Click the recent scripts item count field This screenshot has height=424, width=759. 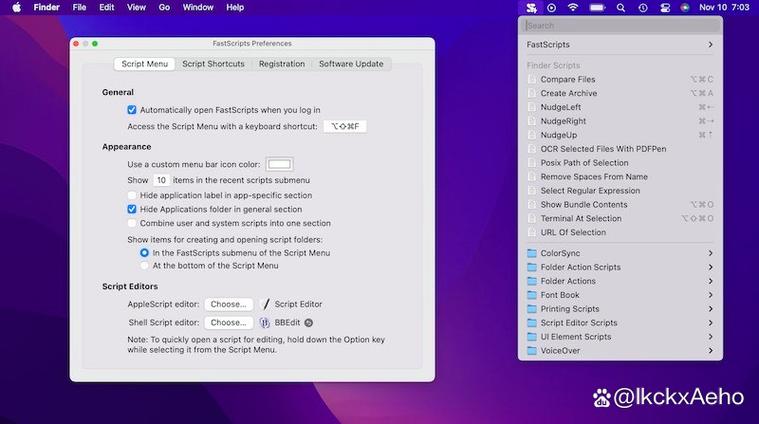[161, 180]
